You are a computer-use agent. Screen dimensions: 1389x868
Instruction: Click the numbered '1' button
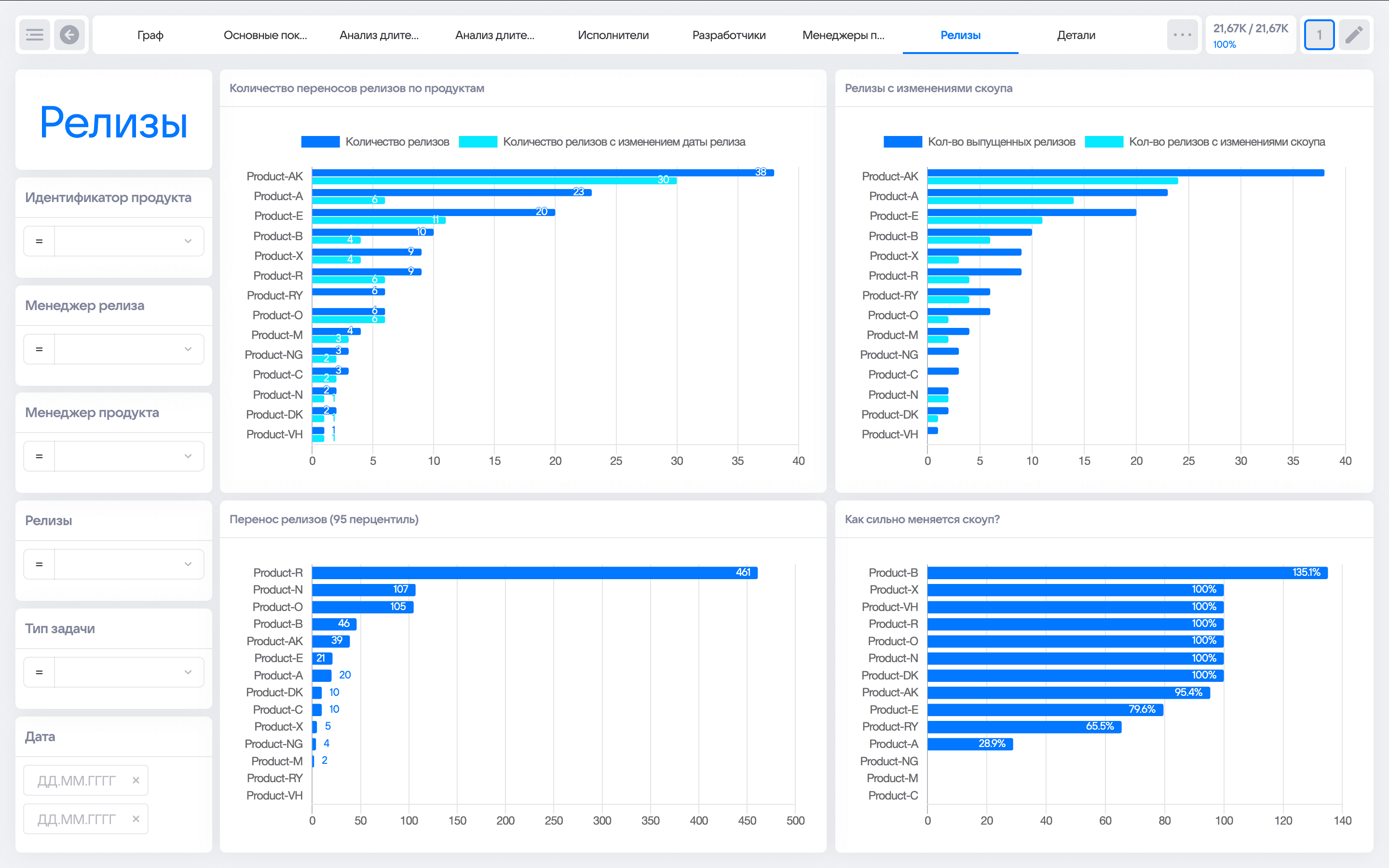pyautogui.click(x=1319, y=35)
